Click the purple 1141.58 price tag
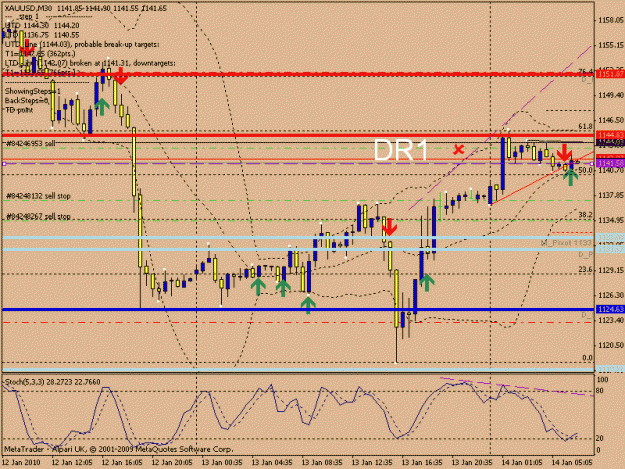The width and height of the screenshot is (625, 469). (x=609, y=164)
